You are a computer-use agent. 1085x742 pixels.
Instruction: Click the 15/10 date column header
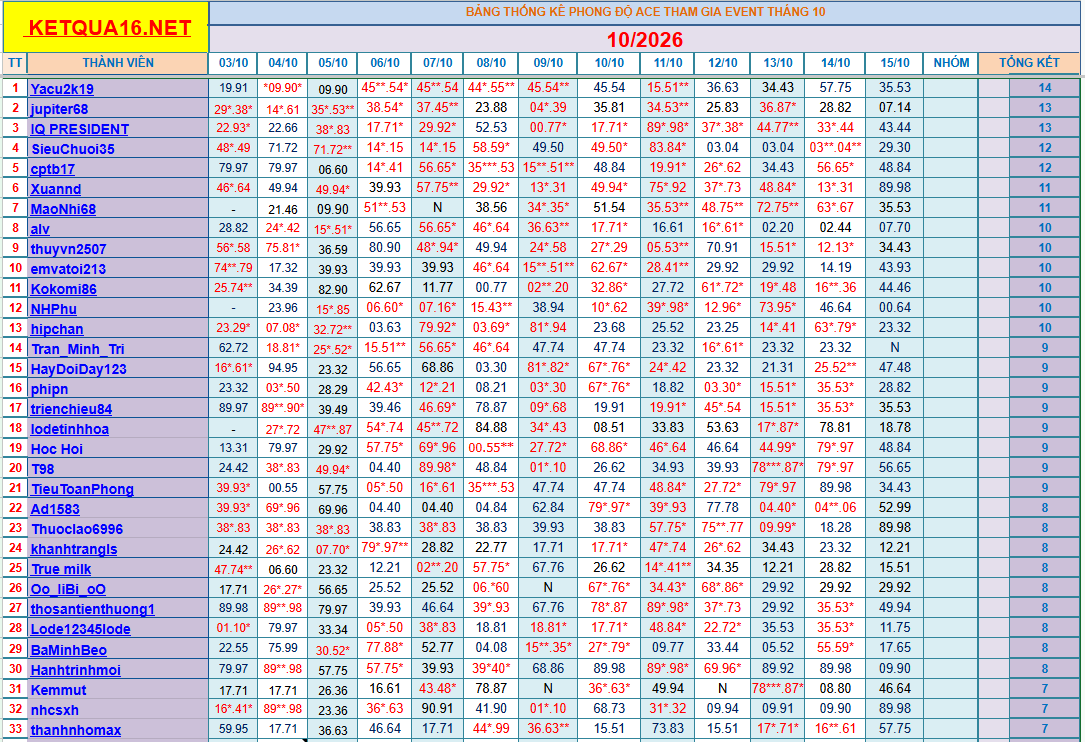[895, 63]
